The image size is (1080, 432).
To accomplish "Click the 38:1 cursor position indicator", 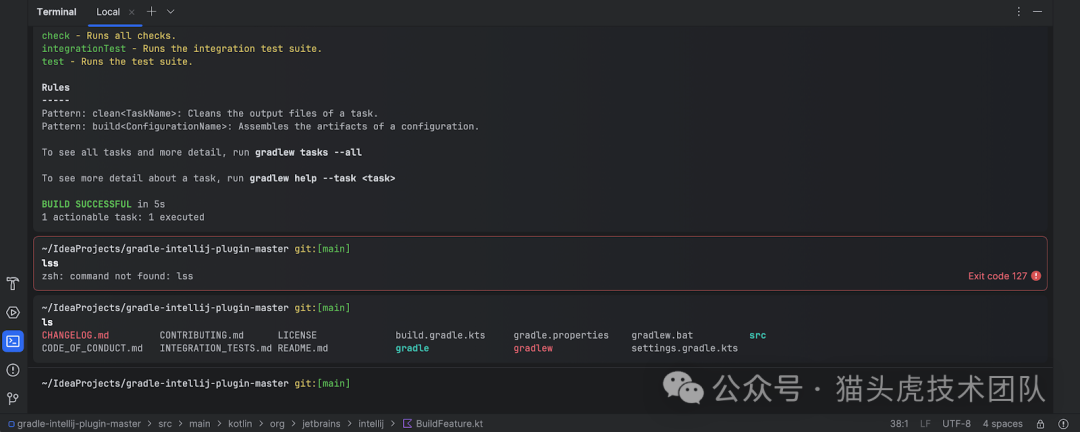I will (899, 424).
